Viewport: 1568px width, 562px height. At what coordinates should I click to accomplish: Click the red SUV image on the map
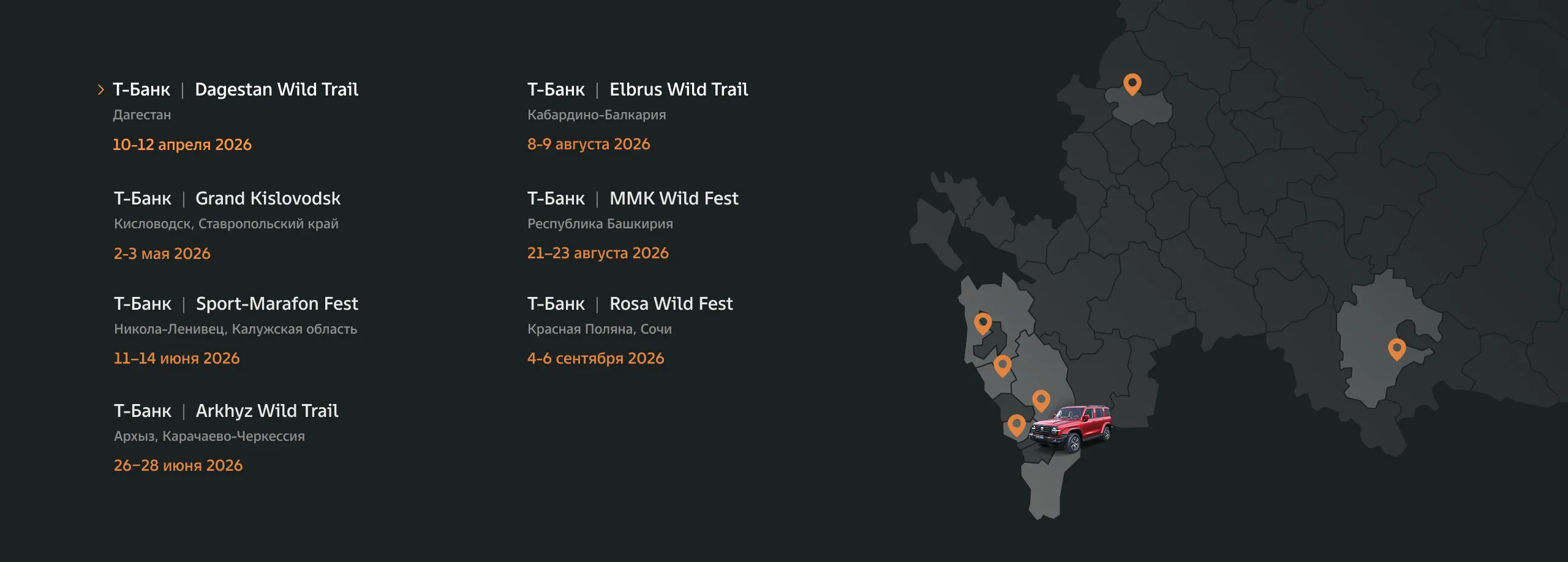1071,428
